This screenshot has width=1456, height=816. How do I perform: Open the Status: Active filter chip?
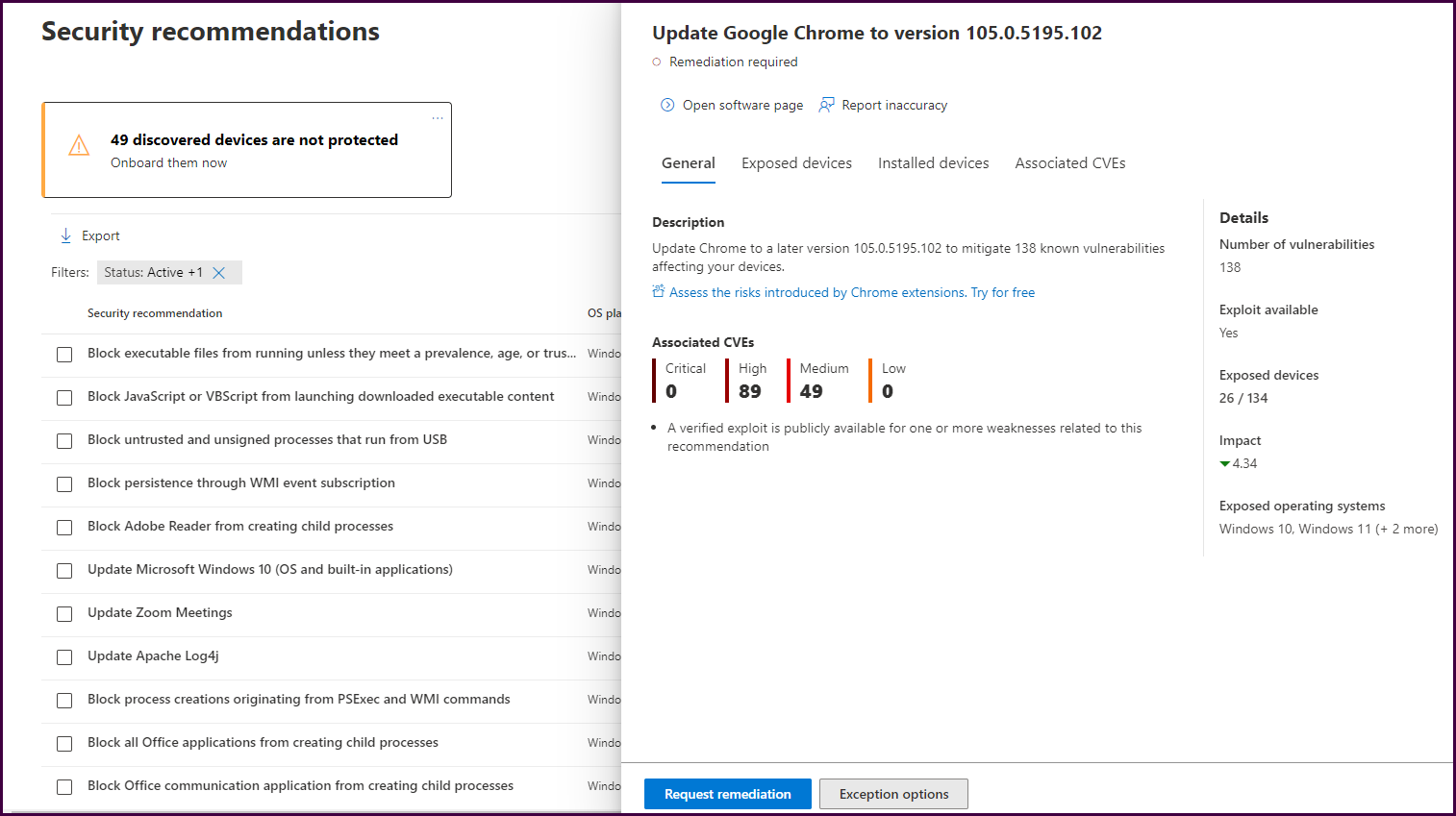(x=154, y=272)
